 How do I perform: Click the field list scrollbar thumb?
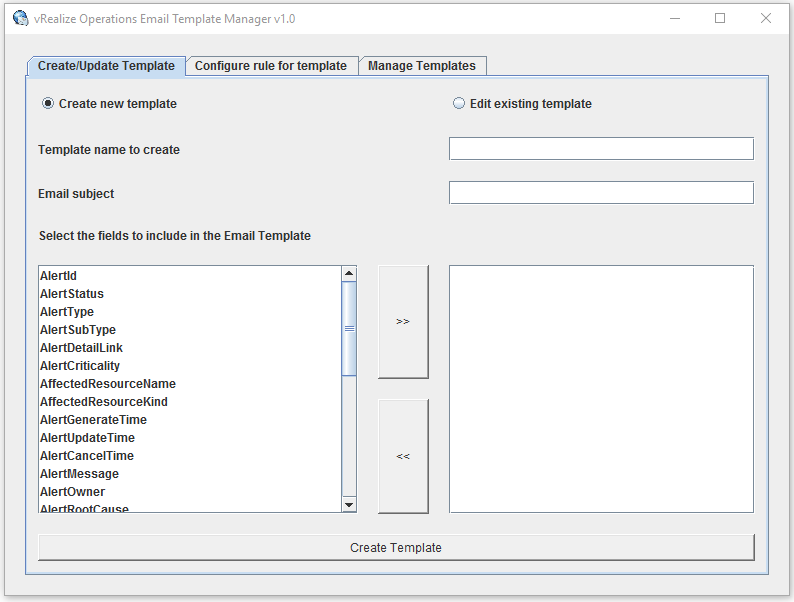[x=349, y=329]
